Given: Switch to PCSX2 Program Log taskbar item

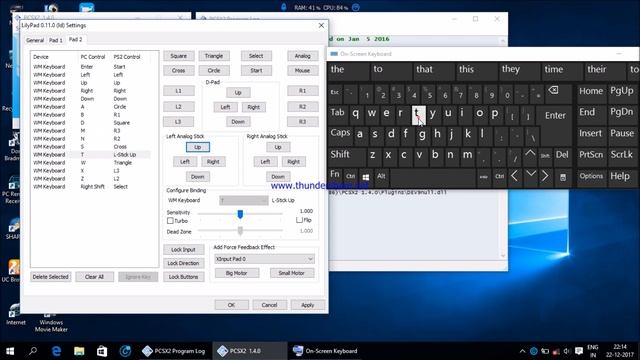Looking at the screenshot, I should coord(174,351).
